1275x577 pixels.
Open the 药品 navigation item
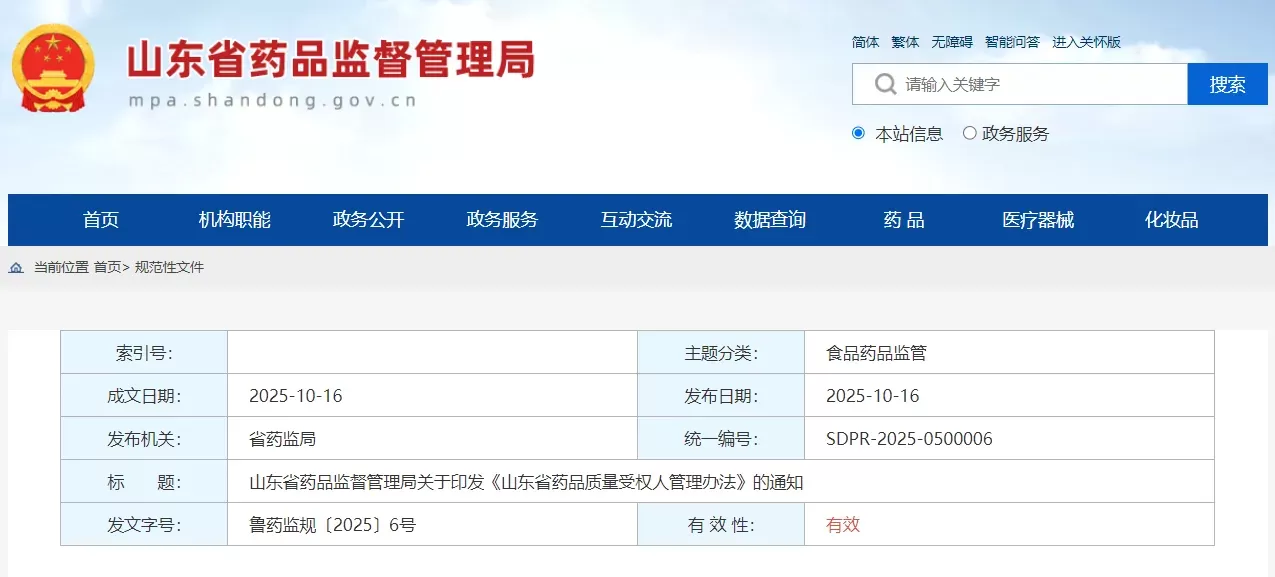coord(904,220)
